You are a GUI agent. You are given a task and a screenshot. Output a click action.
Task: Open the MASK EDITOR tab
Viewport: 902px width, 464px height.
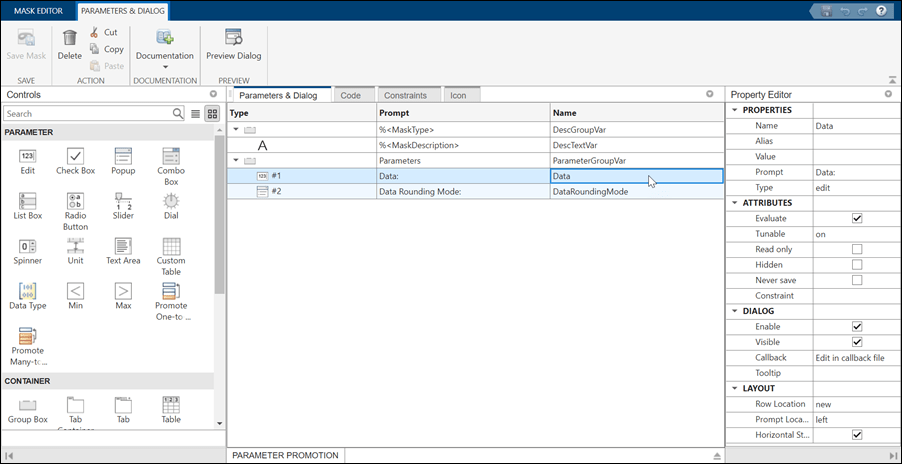coord(37,11)
